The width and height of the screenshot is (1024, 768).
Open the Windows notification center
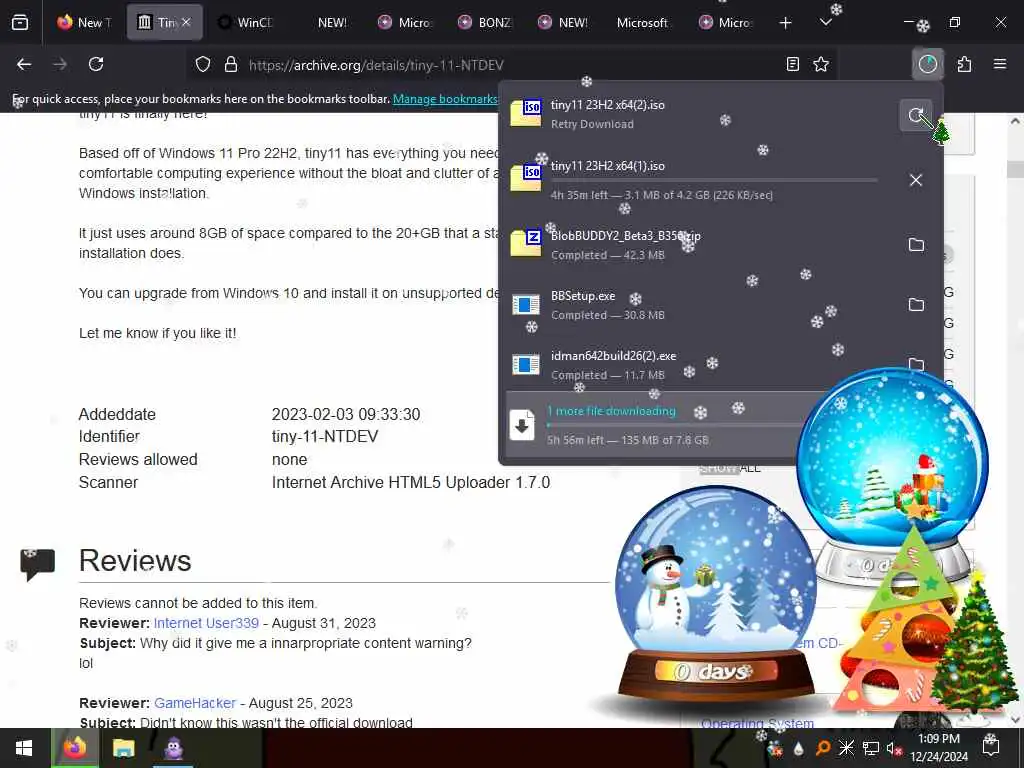(x=991, y=746)
